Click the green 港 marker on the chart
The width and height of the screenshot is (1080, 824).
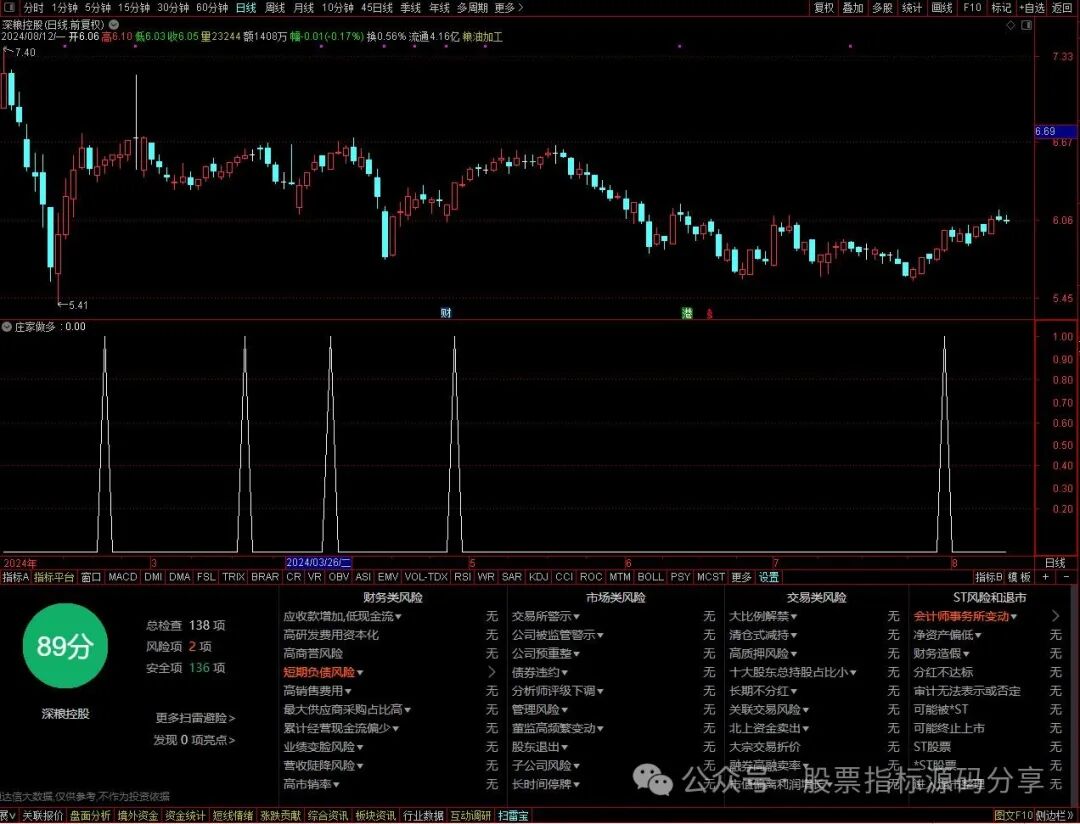(x=687, y=313)
